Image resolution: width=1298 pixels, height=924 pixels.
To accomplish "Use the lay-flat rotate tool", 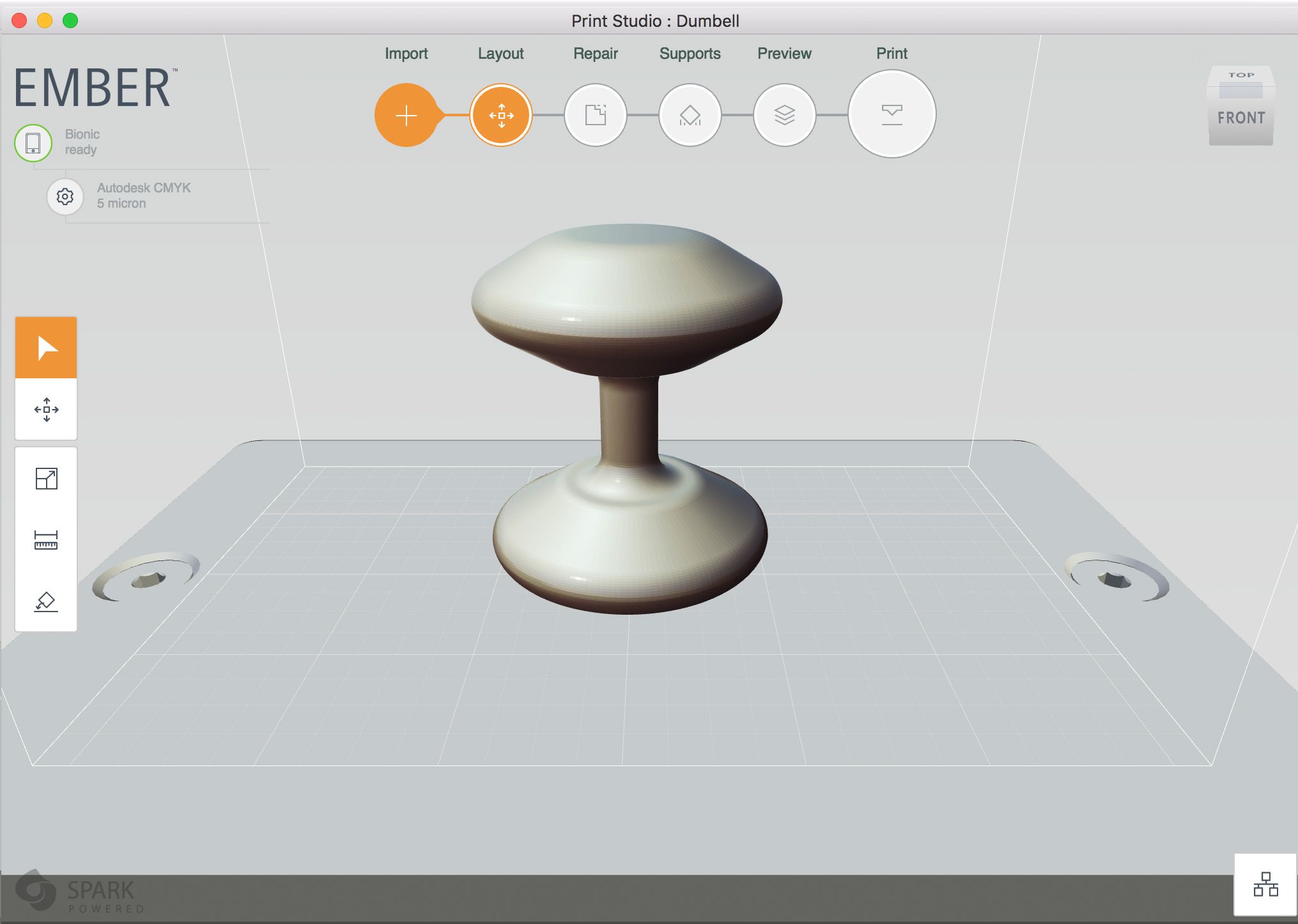I will pos(45,601).
